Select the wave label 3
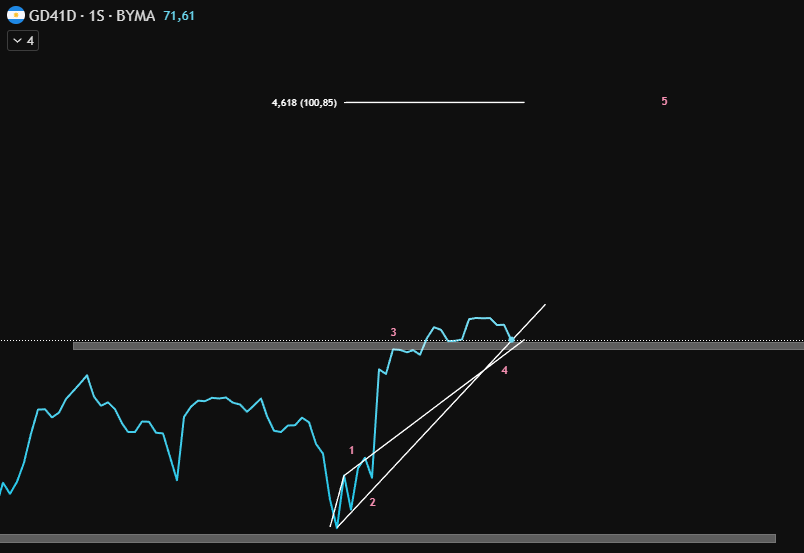Viewport: 804px width, 553px height. pyautogui.click(x=393, y=332)
